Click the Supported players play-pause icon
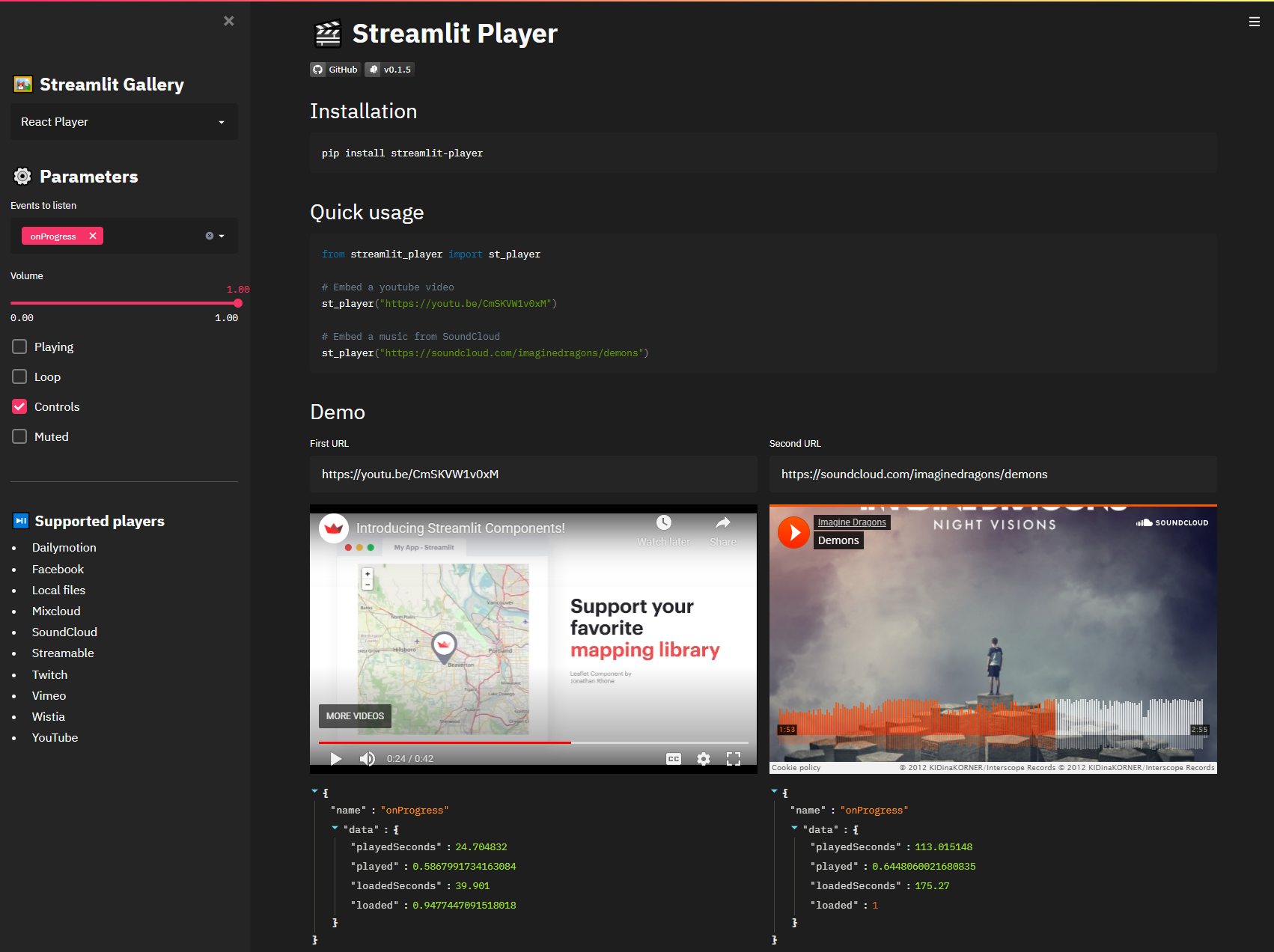 point(21,521)
